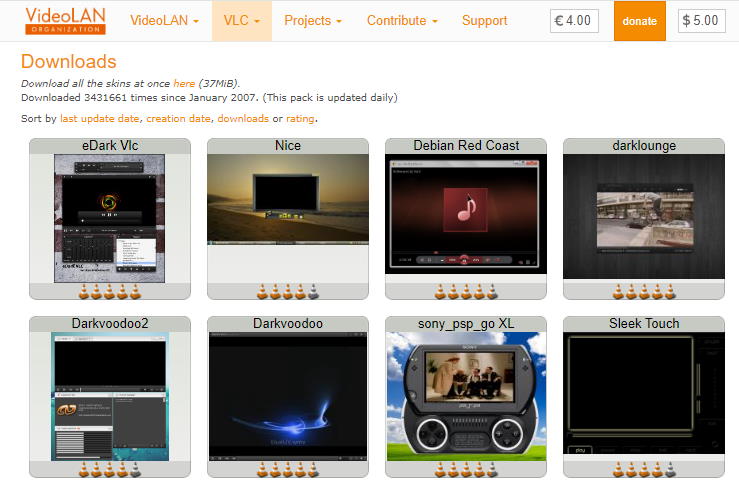Click the cone rating under Nice
This screenshot has width=739, height=489.
288,292
